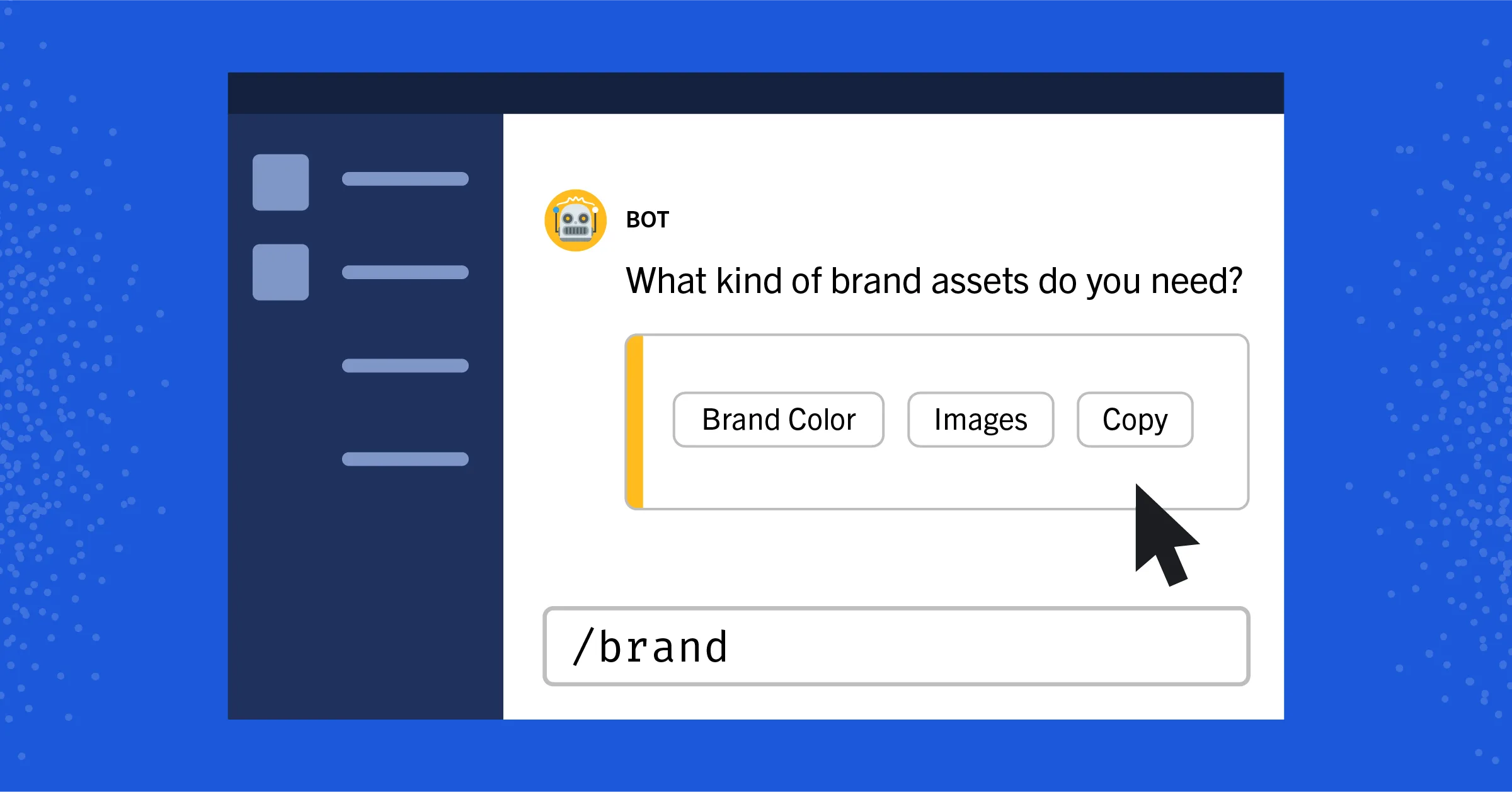The image size is (1512, 792).
Task: Click the 'What kind of brand assets' message
Action: click(x=934, y=281)
